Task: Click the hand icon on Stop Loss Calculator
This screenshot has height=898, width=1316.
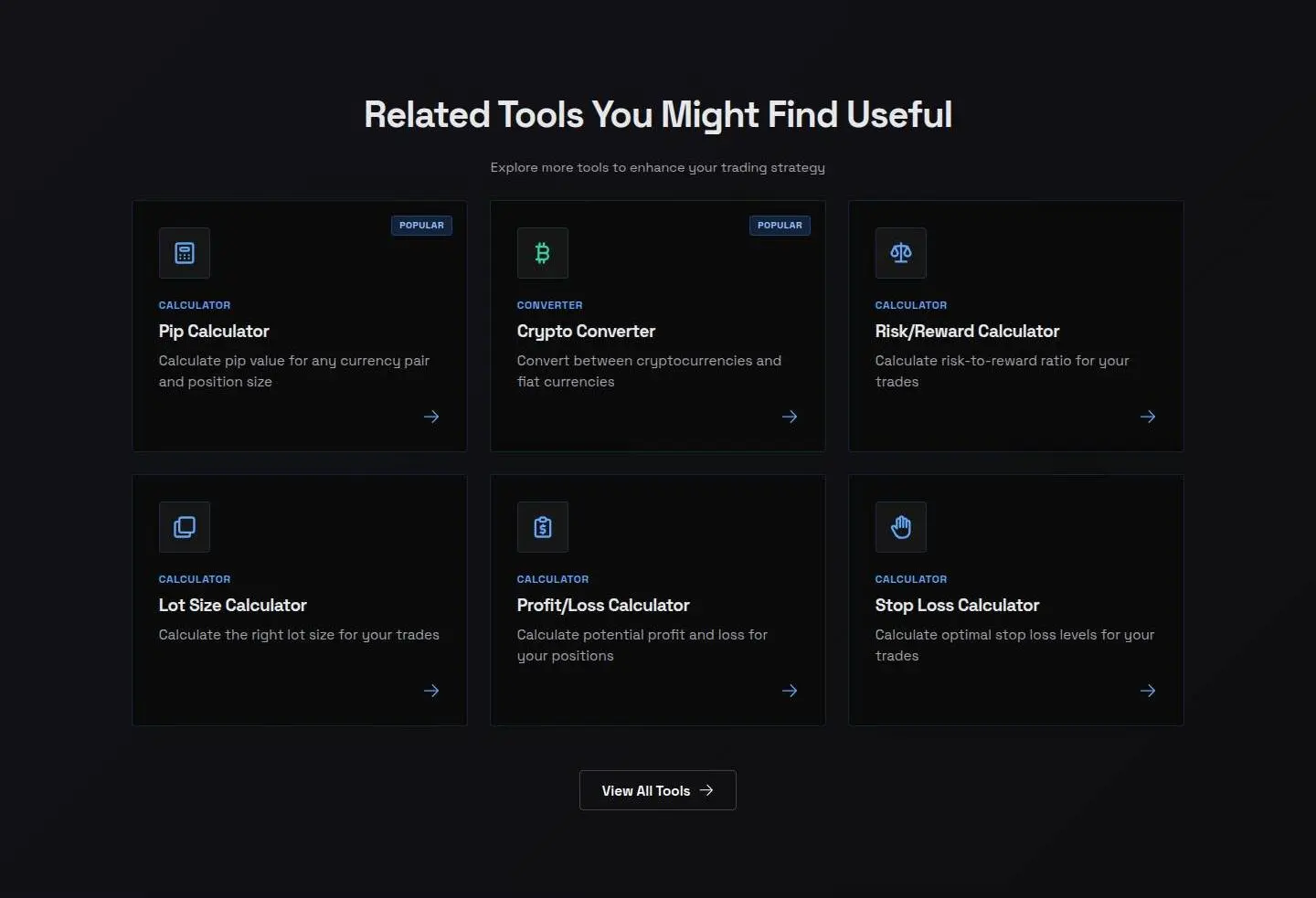Action: (901, 527)
